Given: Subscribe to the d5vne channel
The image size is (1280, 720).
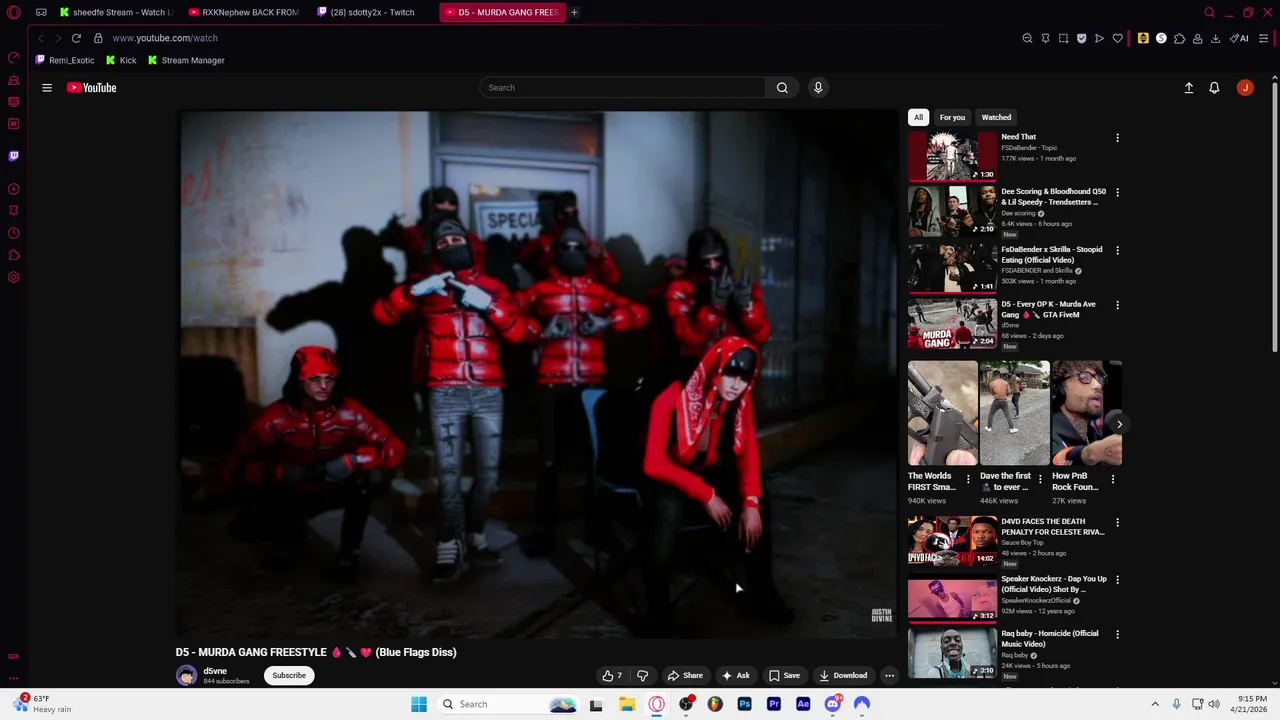Looking at the screenshot, I should (x=289, y=675).
